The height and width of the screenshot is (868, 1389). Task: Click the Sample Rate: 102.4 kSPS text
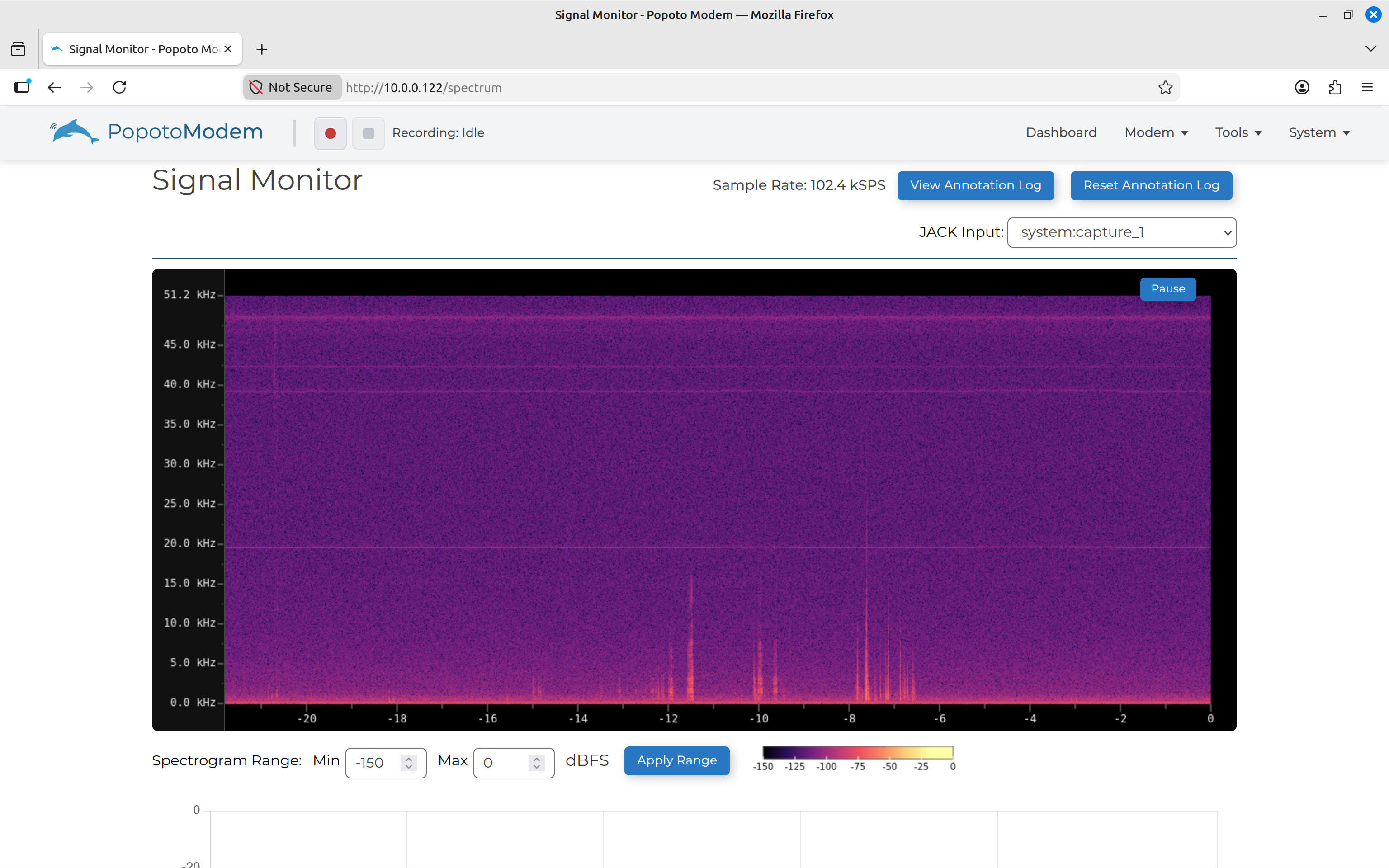[x=799, y=185]
